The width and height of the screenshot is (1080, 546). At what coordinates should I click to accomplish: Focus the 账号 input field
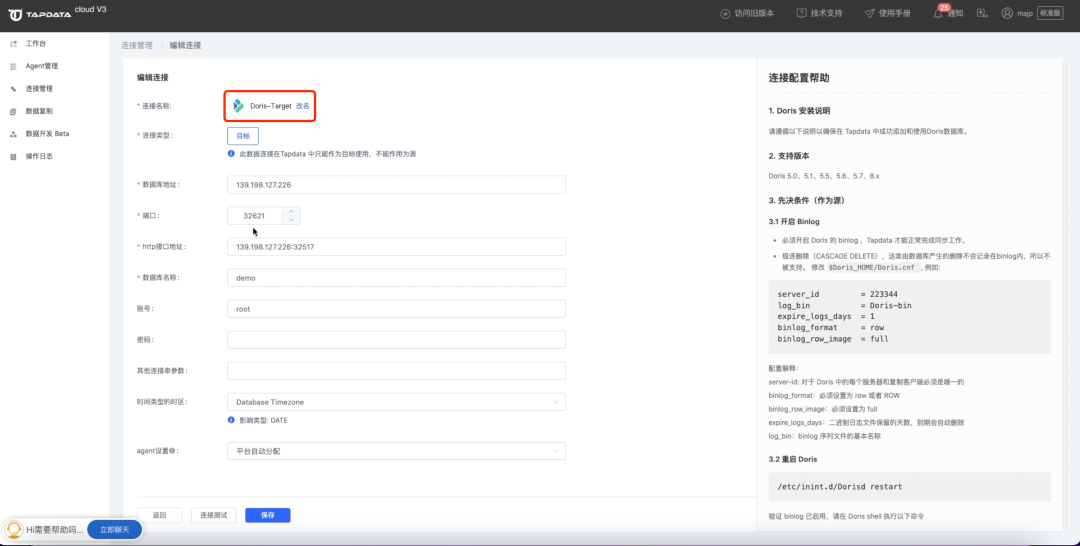point(396,308)
